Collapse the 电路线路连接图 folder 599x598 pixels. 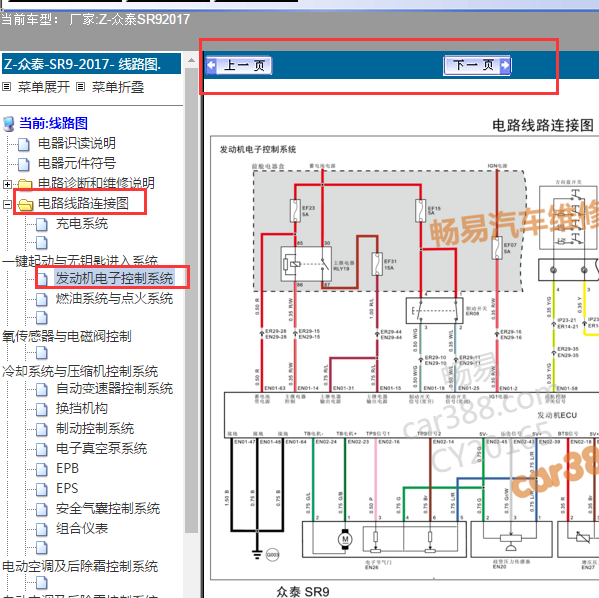click(x=7, y=204)
